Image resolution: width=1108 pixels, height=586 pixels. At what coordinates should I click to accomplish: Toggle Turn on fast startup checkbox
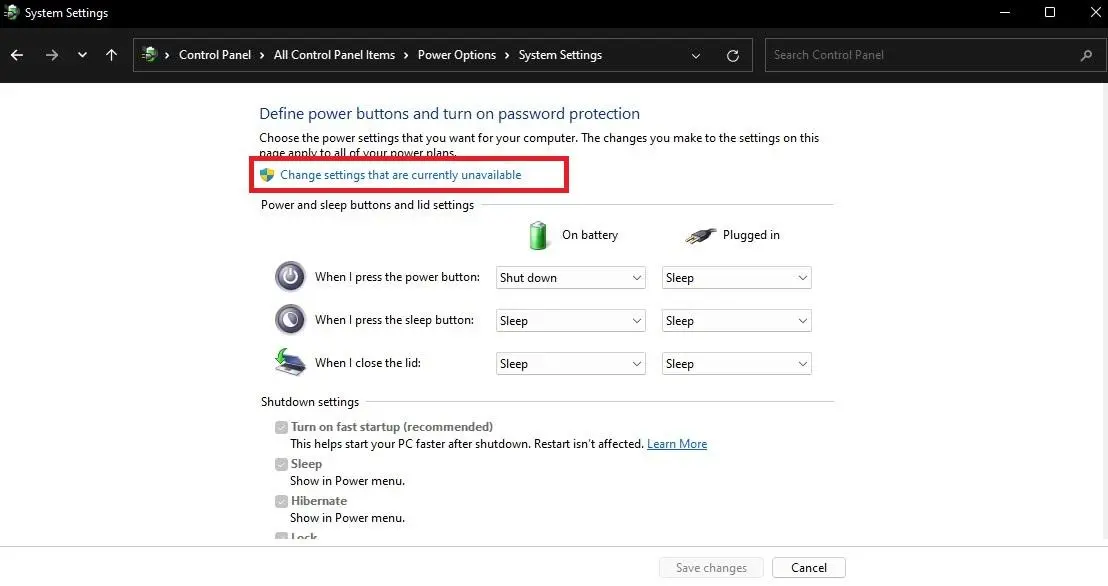tap(281, 427)
